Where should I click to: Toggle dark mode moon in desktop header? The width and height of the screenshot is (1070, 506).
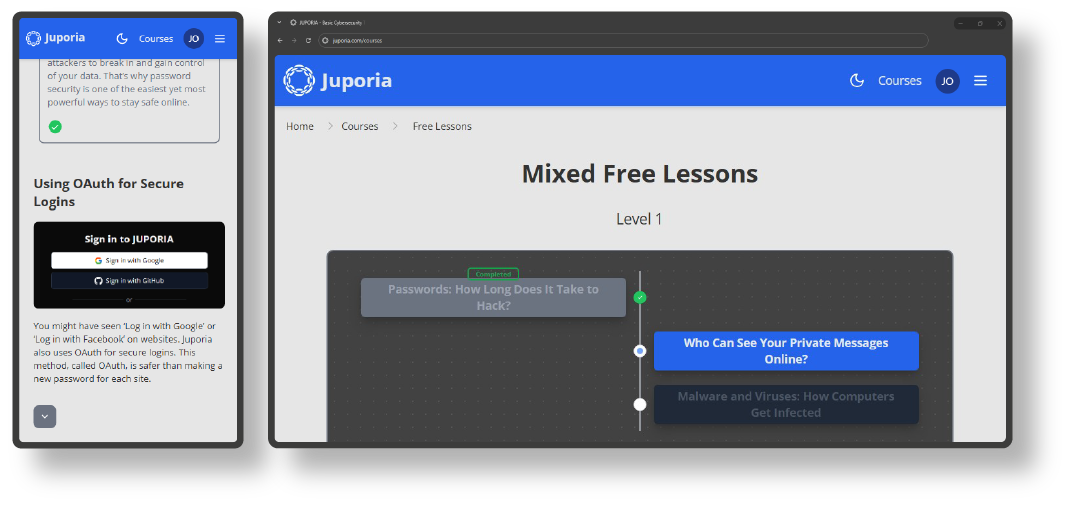click(856, 81)
